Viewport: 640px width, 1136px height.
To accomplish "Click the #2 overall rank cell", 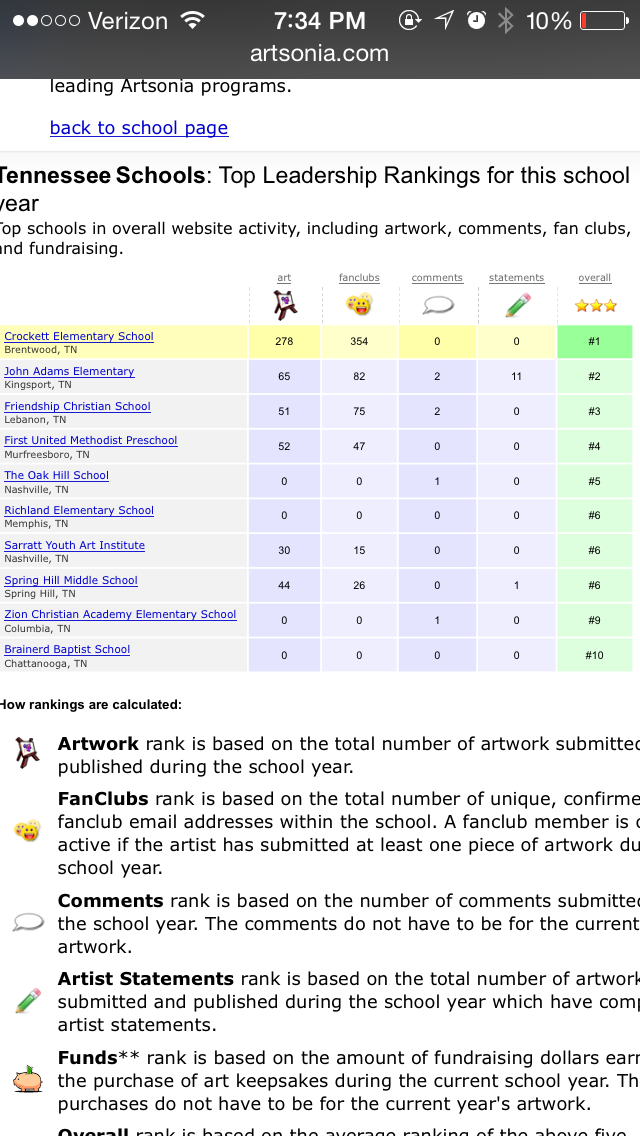I will 594,377.
